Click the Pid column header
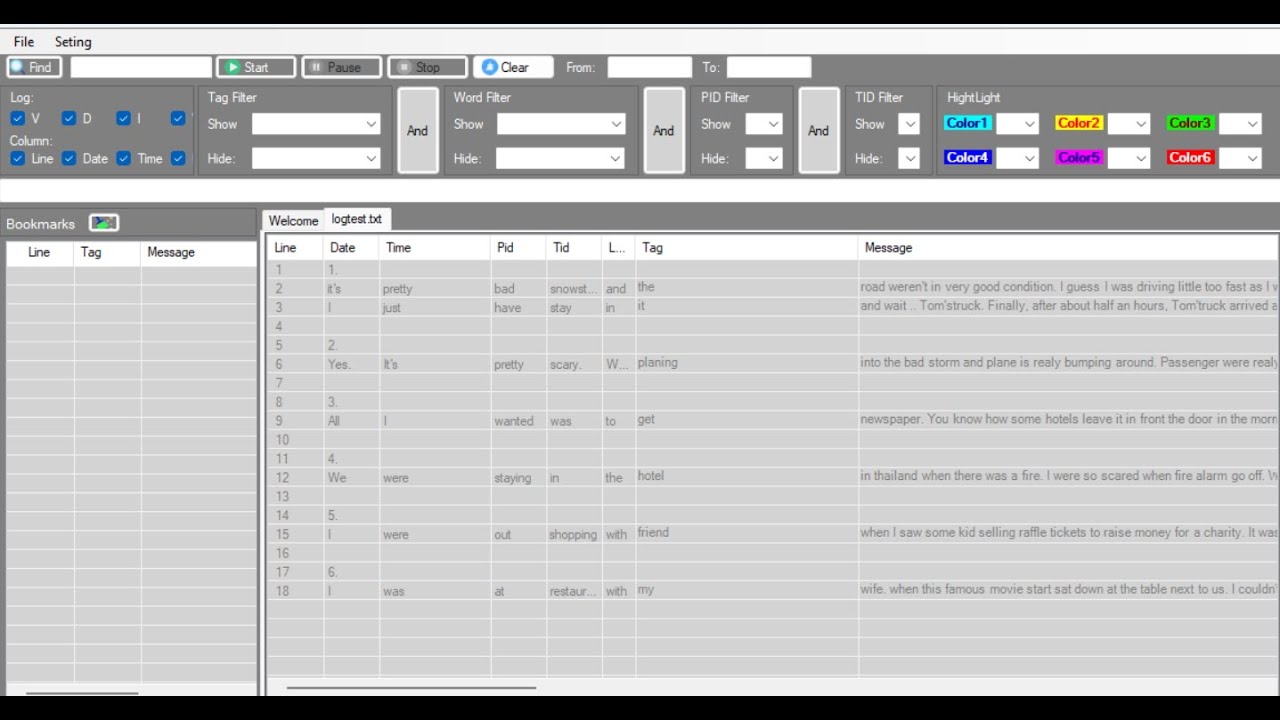This screenshot has height=720, width=1280. click(518, 248)
